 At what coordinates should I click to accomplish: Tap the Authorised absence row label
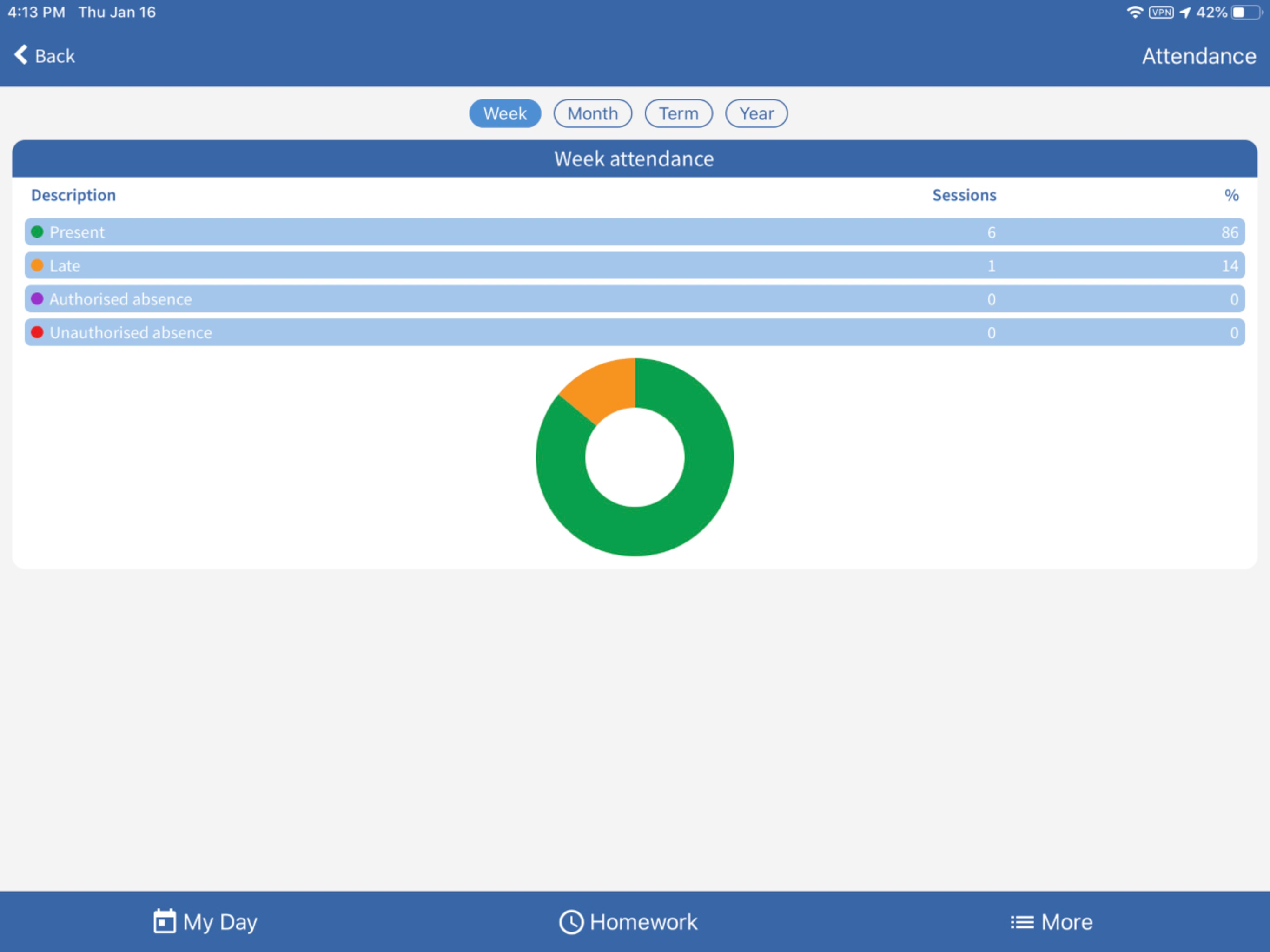coord(120,299)
